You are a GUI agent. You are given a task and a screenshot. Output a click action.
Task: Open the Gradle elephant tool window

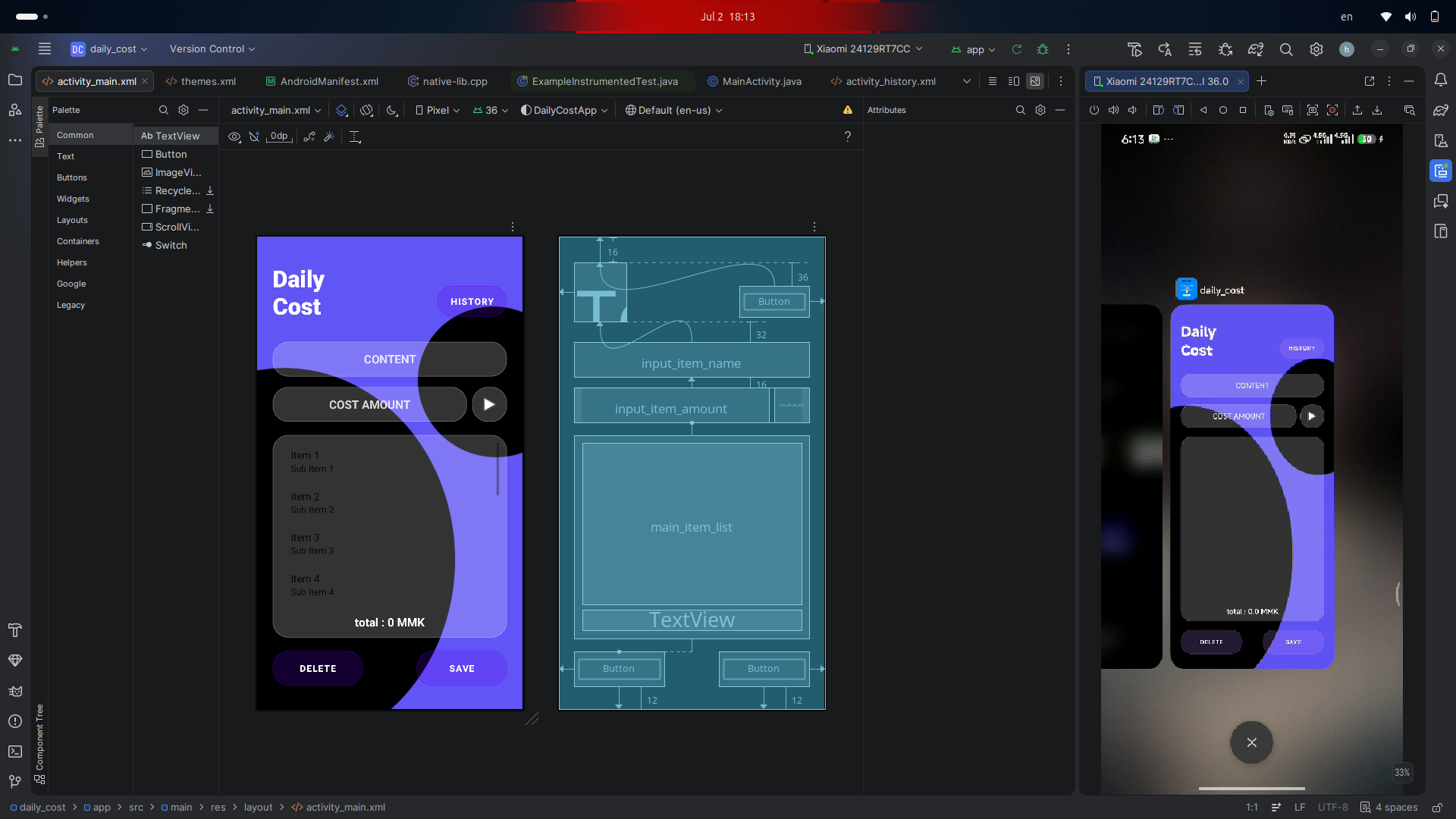point(1441,110)
